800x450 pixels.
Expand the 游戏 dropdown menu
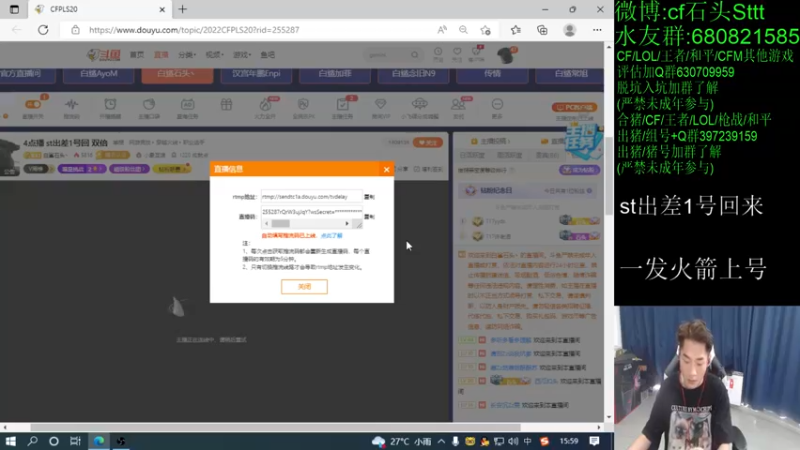242,55
